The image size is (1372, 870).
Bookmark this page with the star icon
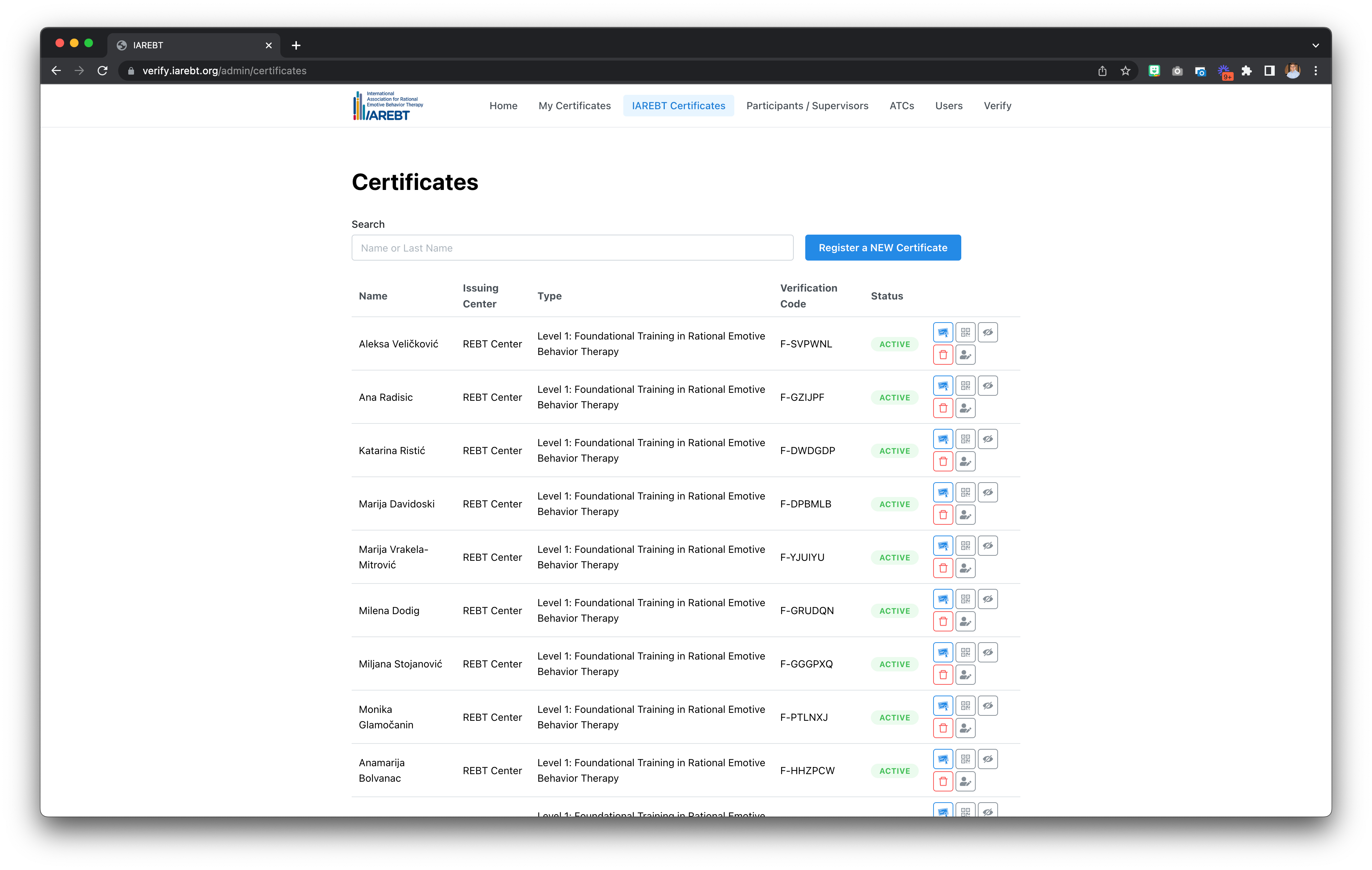pos(1125,71)
